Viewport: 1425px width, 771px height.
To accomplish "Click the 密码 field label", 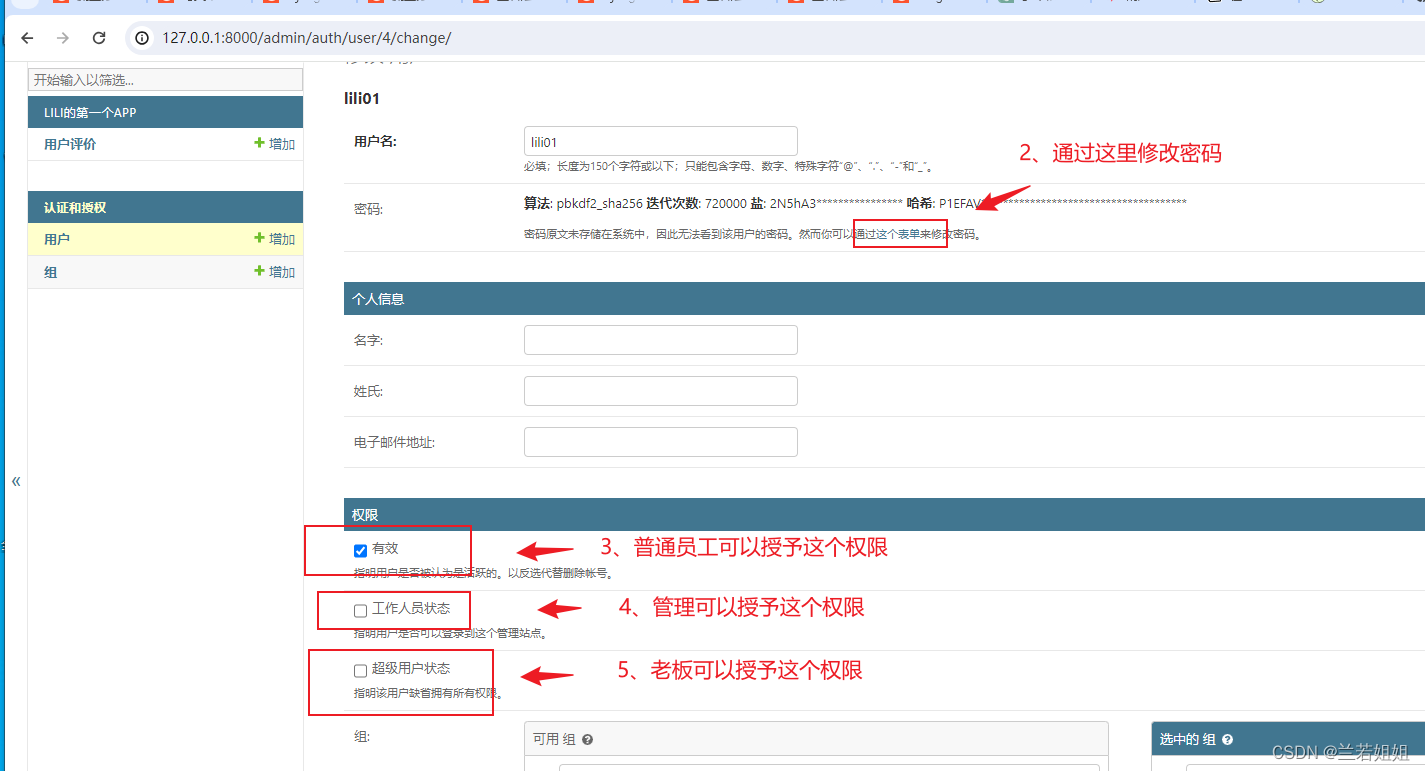I will click(x=368, y=209).
